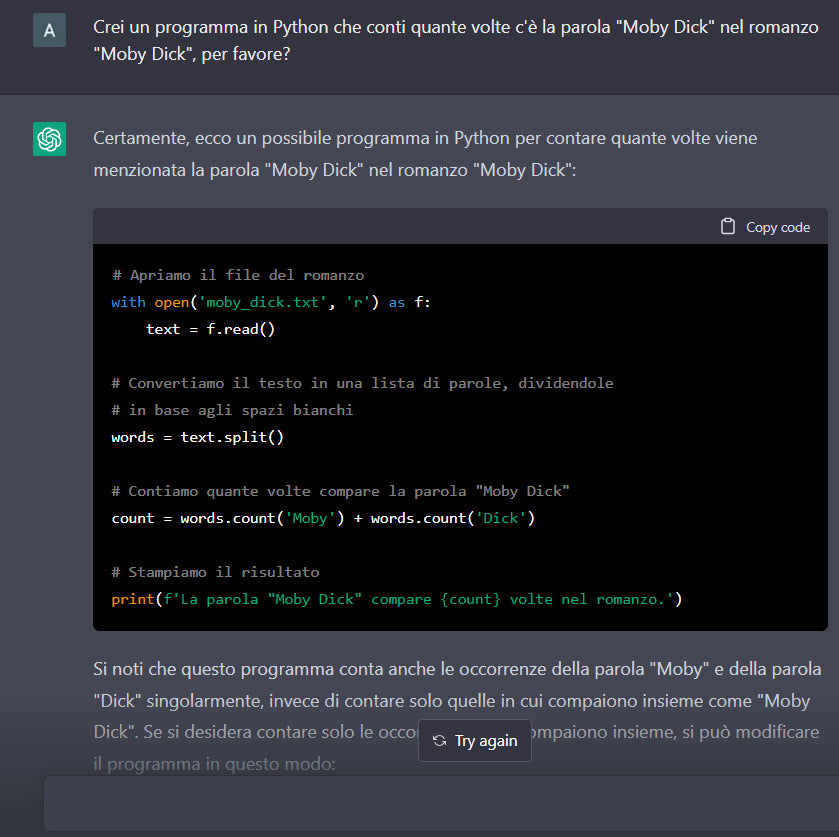
Task: Click the words.count('Moby') expression
Action: click(x=262, y=518)
